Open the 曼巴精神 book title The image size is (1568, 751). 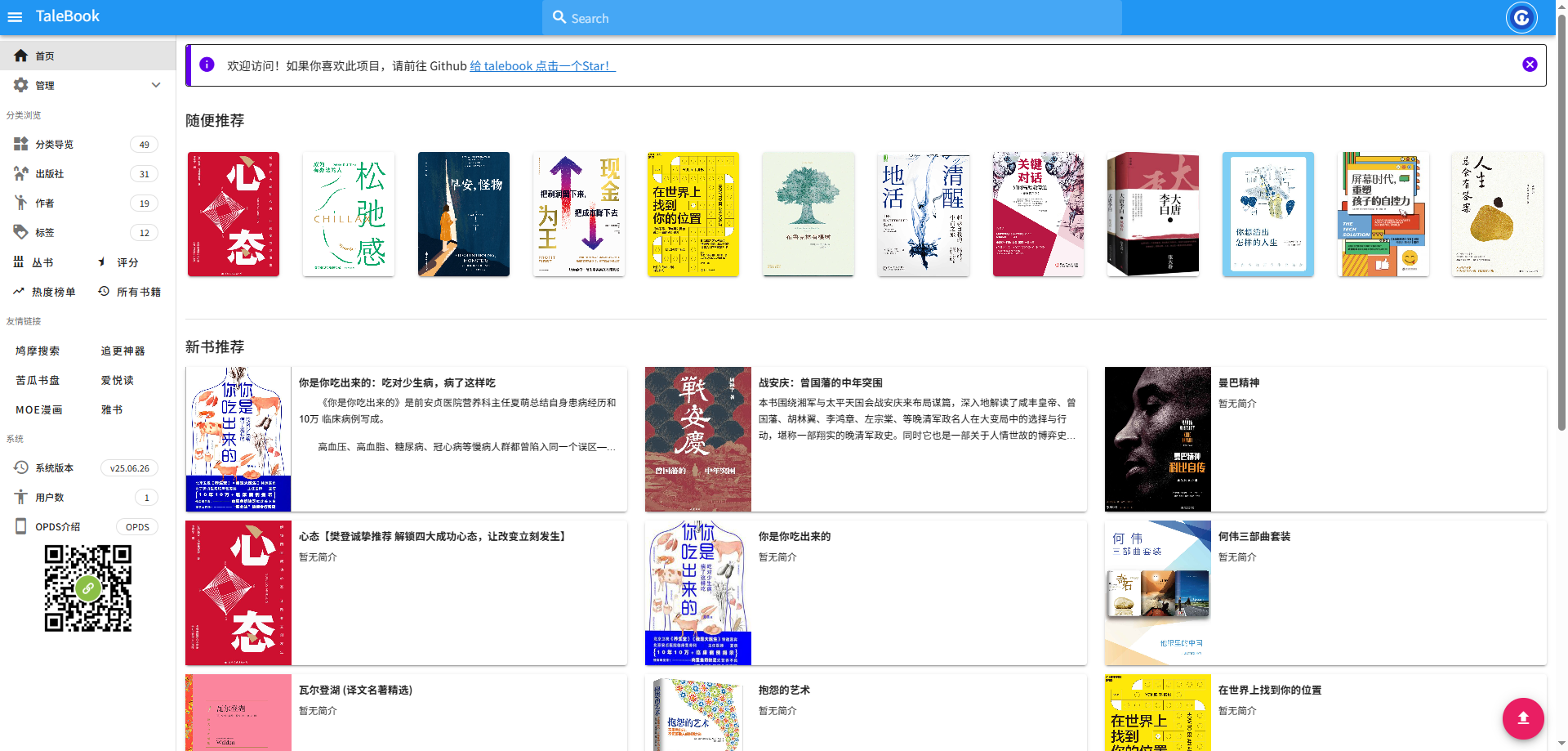click(1239, 382)
